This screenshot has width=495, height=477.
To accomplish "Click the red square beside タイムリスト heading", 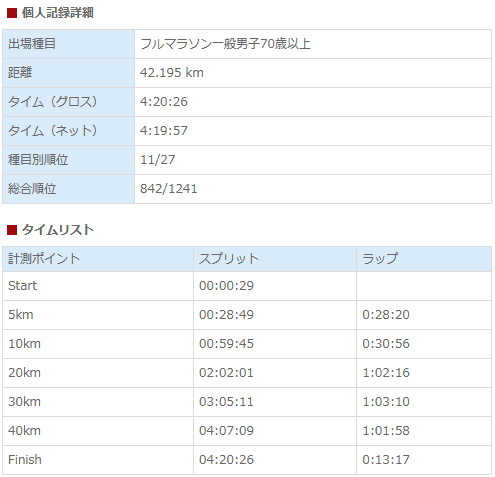I will 12,230.
